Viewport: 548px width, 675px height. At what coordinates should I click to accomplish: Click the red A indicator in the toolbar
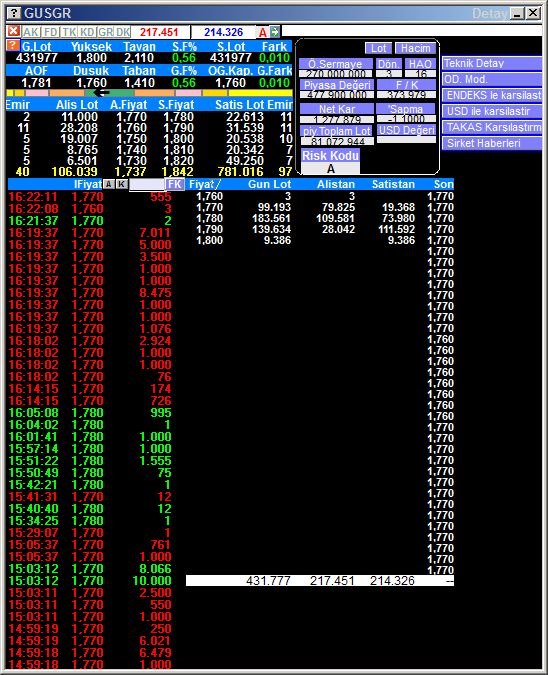(x=262, y=32)
